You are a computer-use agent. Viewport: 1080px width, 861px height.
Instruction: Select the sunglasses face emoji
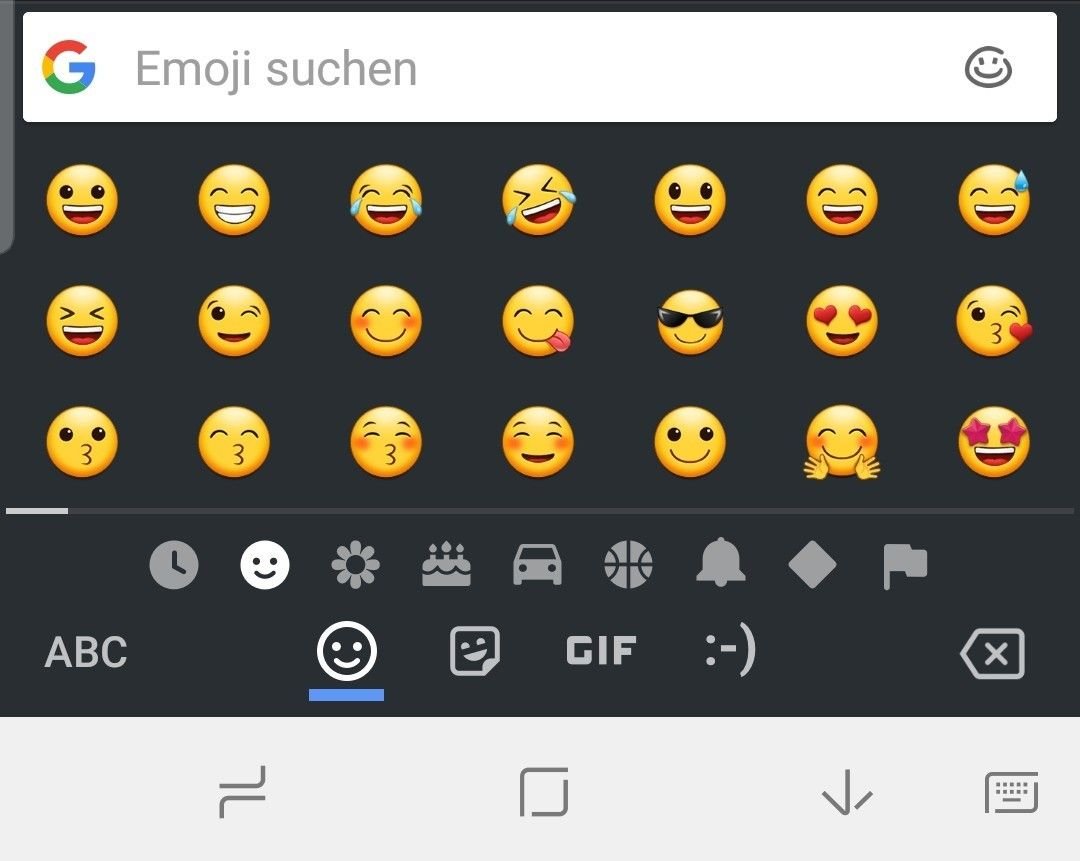[689, 322]
